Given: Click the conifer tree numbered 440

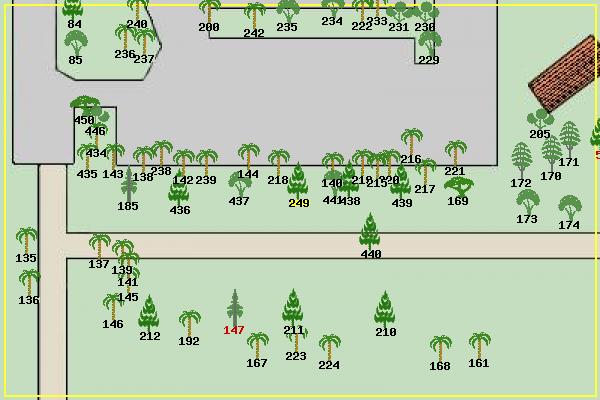Looking at the screenshot, I should click(x=371, y=231).
